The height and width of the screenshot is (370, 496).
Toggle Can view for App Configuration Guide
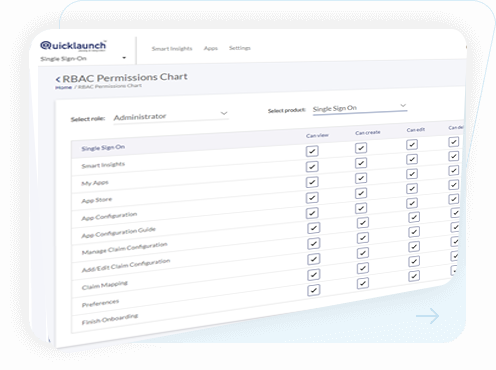point(312,213)
